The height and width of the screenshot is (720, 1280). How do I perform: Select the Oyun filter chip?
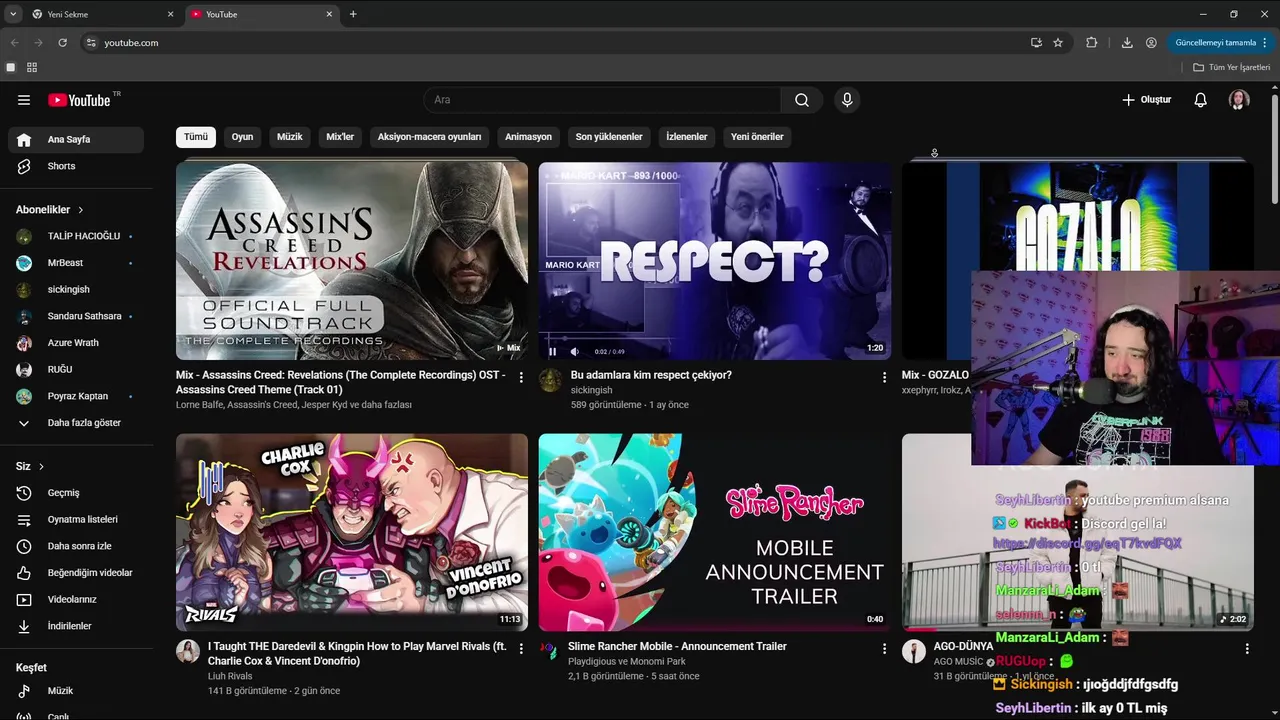[x=242, y=137]
